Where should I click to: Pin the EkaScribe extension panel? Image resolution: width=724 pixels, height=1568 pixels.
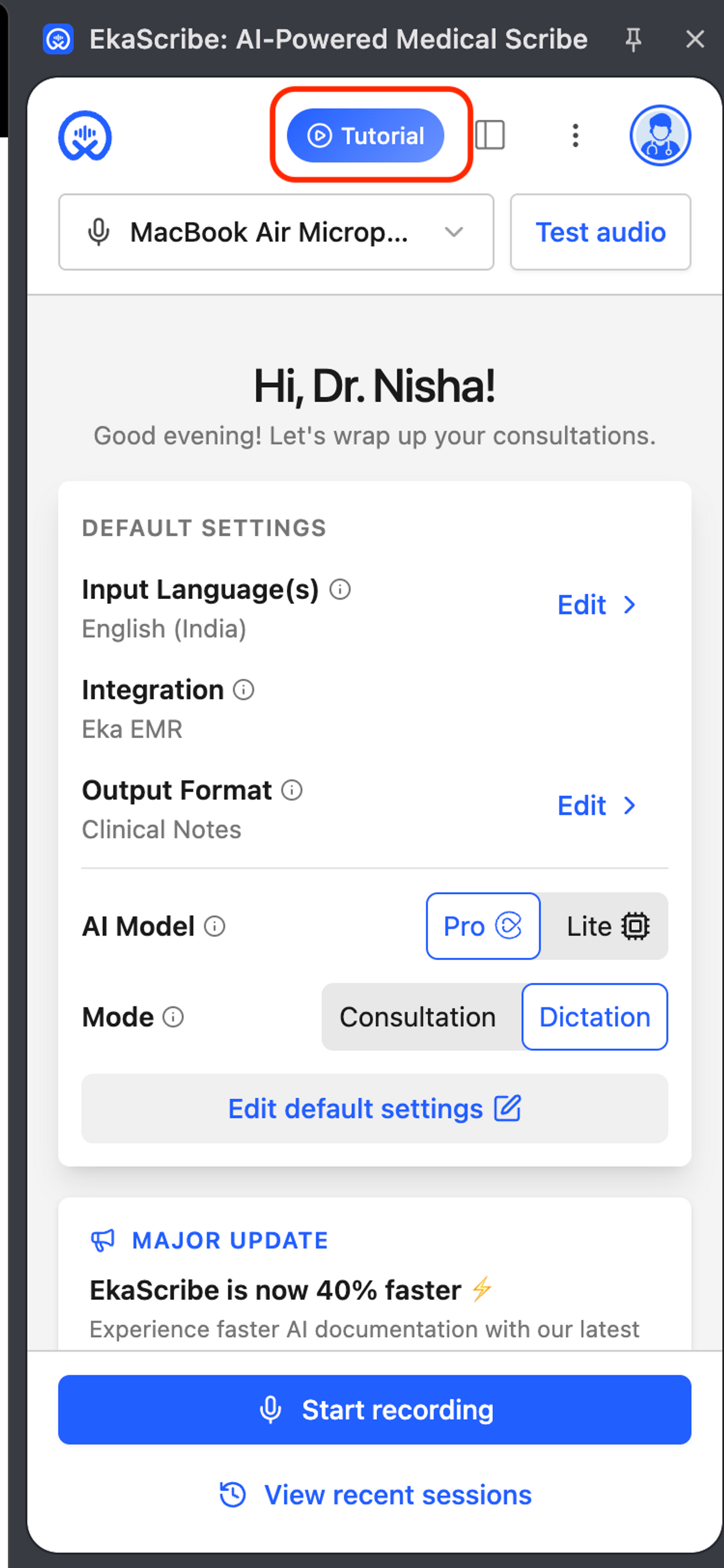[x=633, y=40]
